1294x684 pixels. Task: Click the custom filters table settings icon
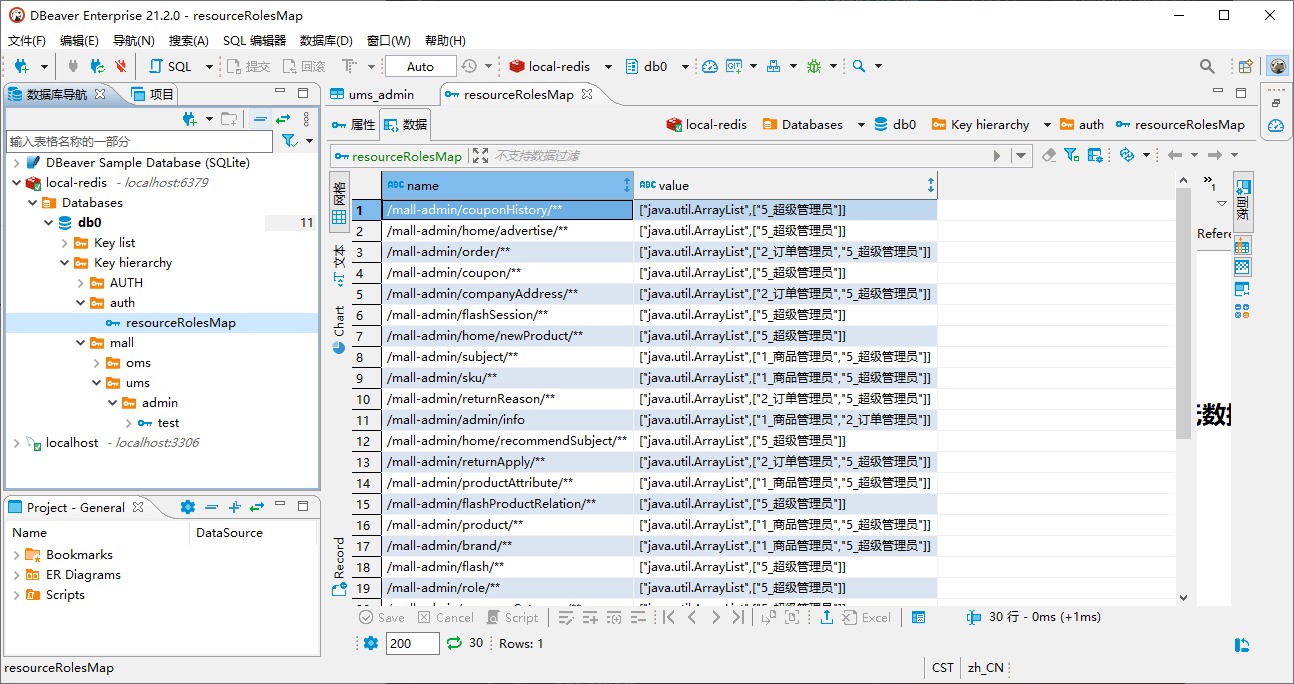tap(1095, 155)
